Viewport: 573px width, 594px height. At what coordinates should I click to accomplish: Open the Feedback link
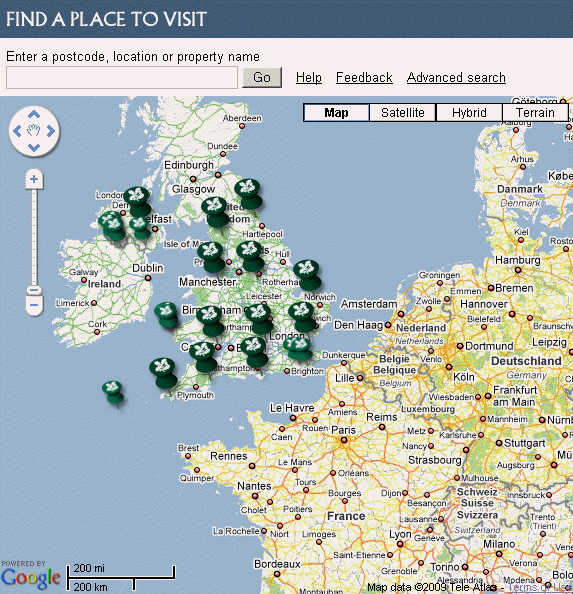coord(364,78)
